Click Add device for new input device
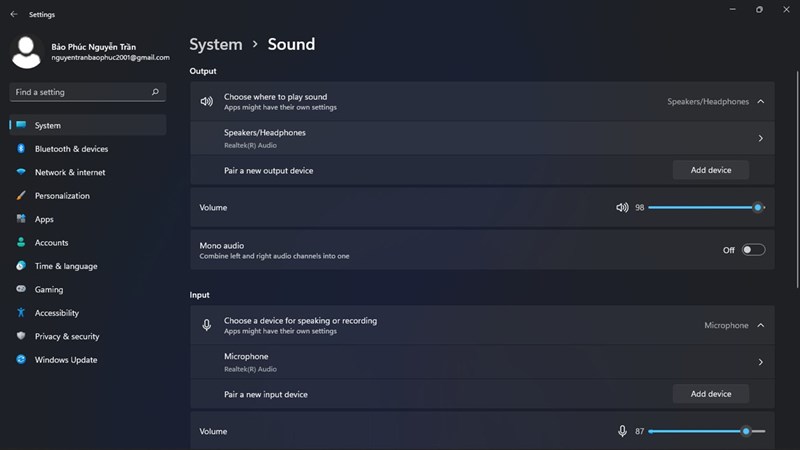 [711, 394]
